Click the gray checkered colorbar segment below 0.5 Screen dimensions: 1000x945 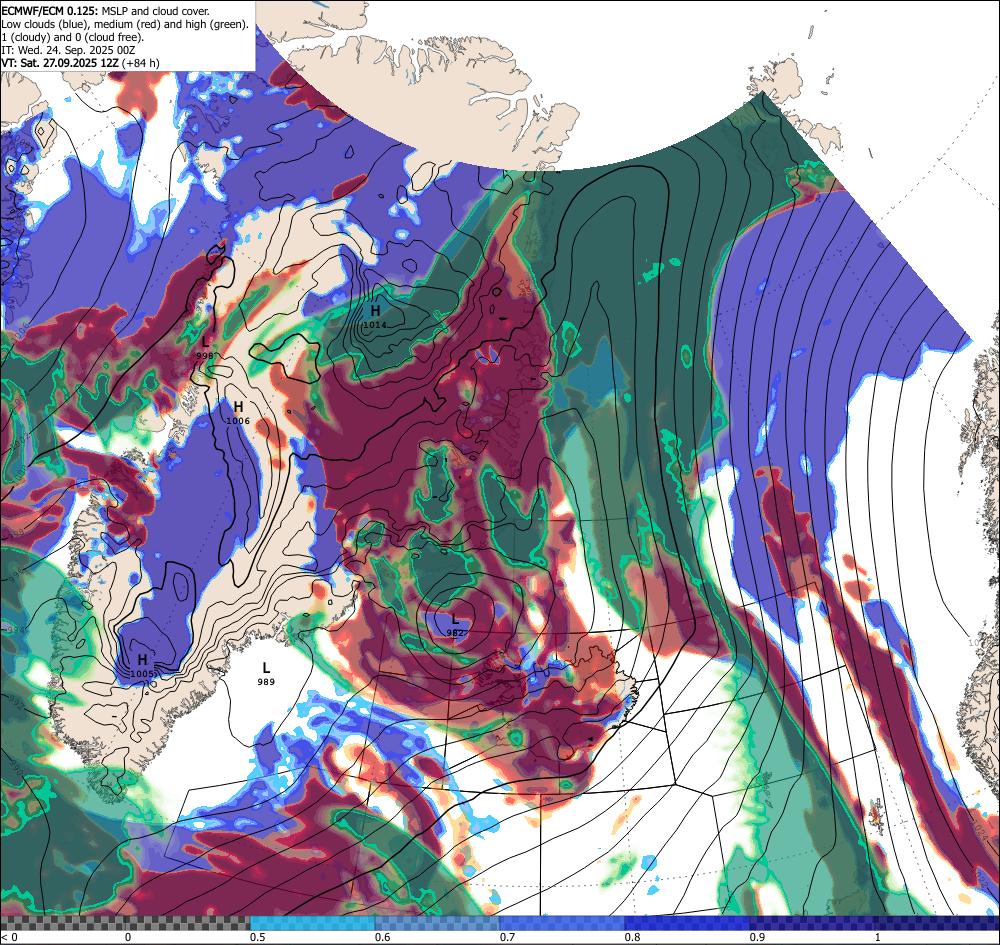tap(125, 923)
